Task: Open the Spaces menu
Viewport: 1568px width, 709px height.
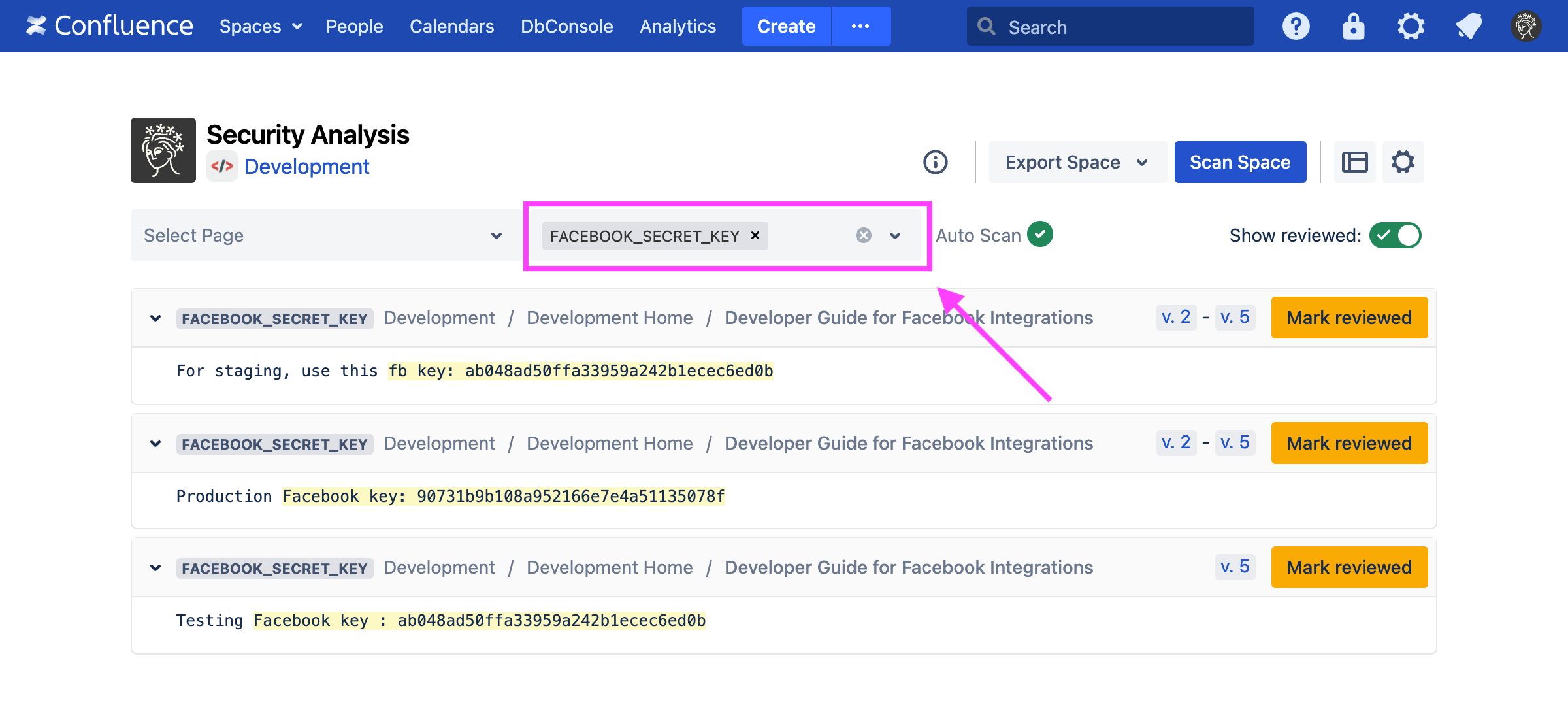Action: 260,27
